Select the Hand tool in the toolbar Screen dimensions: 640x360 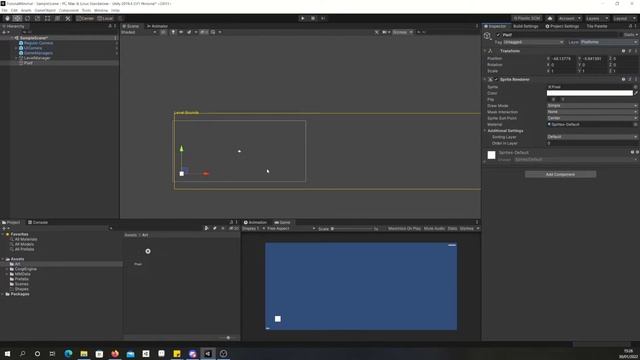tap(7, 18)
